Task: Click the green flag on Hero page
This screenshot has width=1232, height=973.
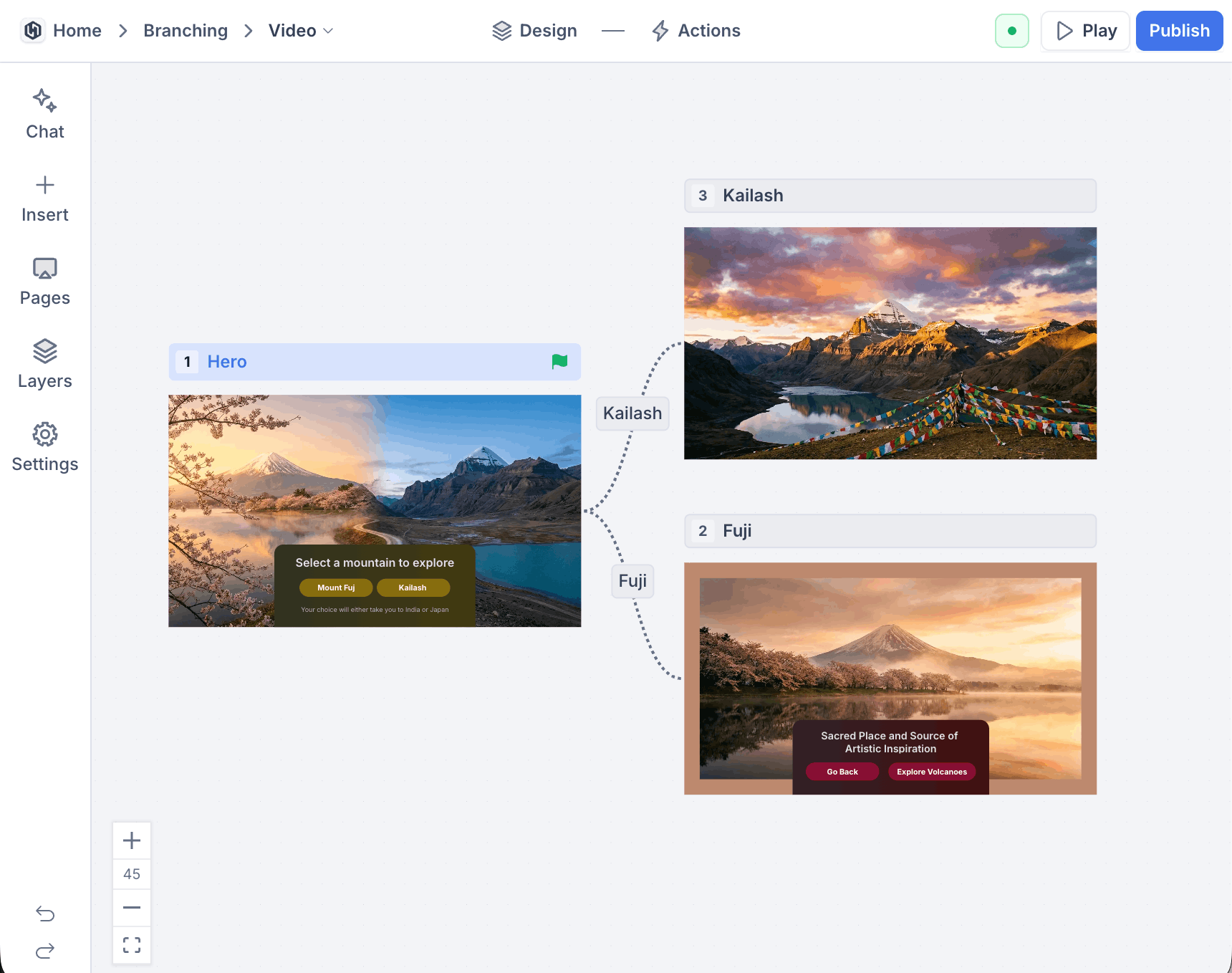Action: pos(560,362)
